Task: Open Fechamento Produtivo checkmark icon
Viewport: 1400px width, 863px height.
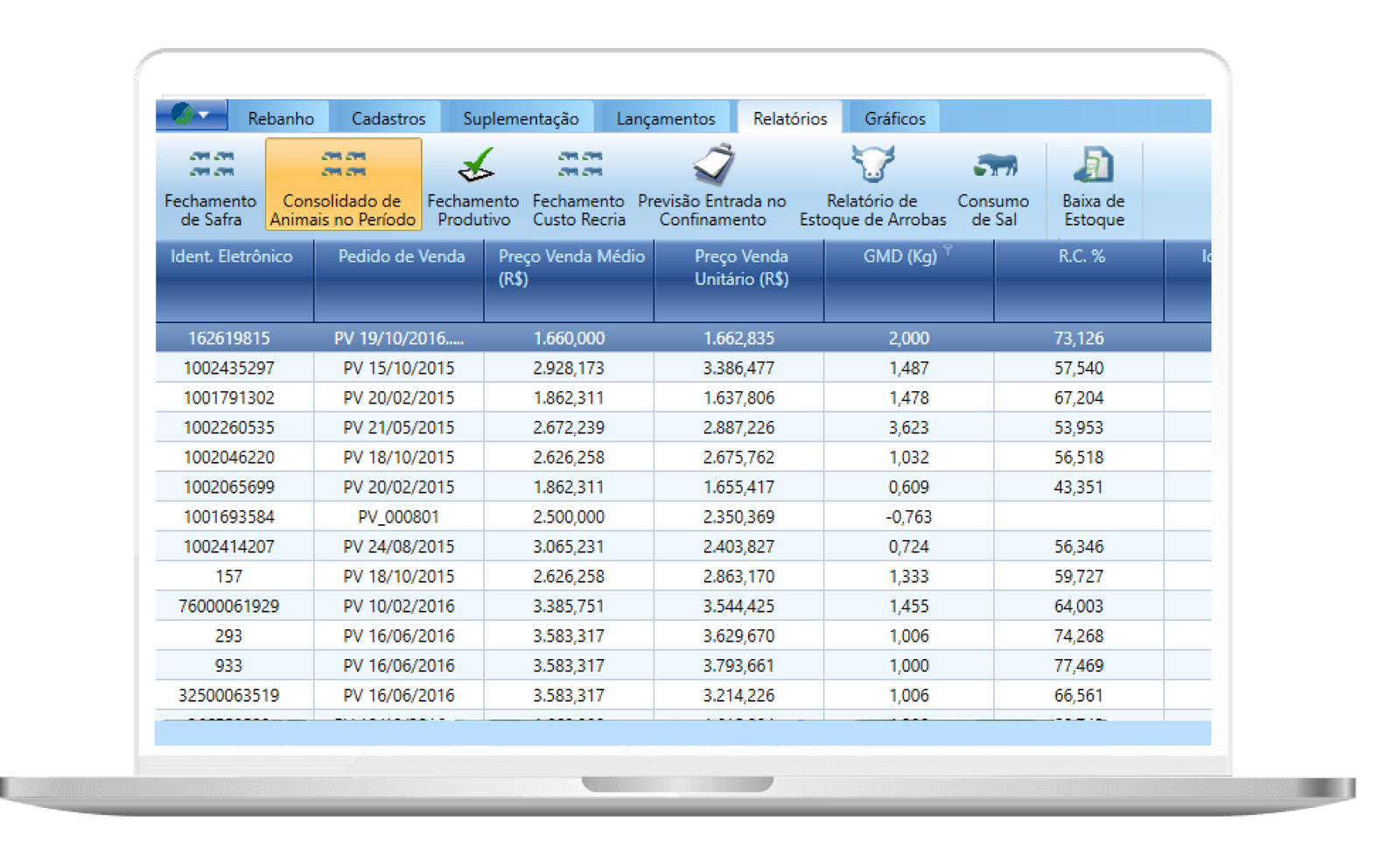Action: (476, 165)
